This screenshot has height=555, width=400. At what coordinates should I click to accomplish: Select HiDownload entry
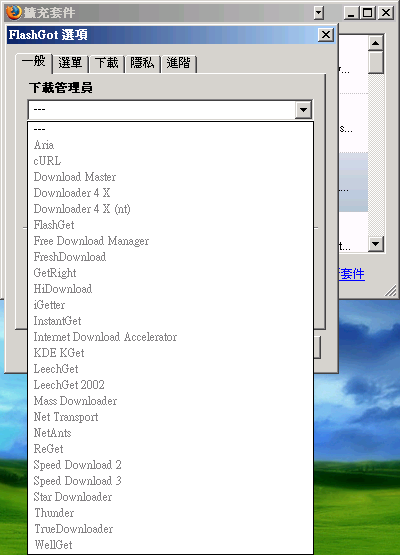(x=170, y=289)
